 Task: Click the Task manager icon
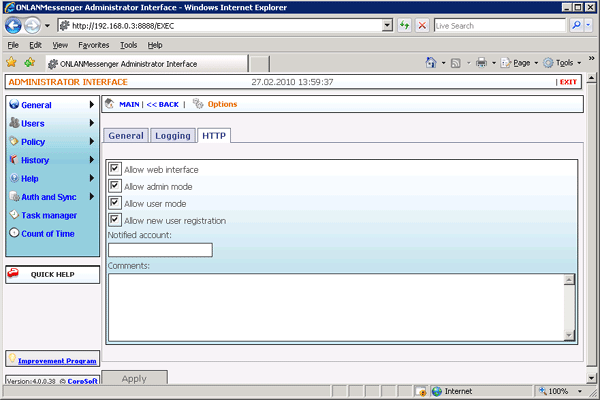14,214
